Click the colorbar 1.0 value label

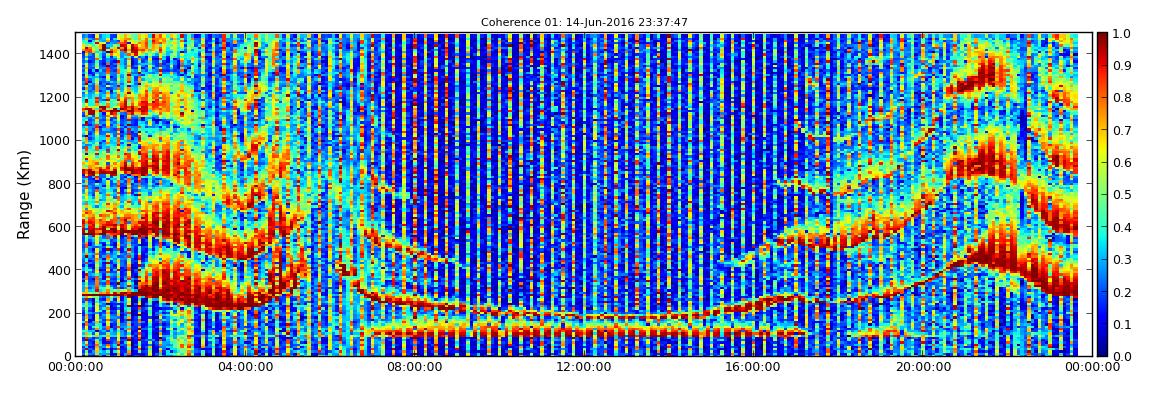click(1121, 34)
